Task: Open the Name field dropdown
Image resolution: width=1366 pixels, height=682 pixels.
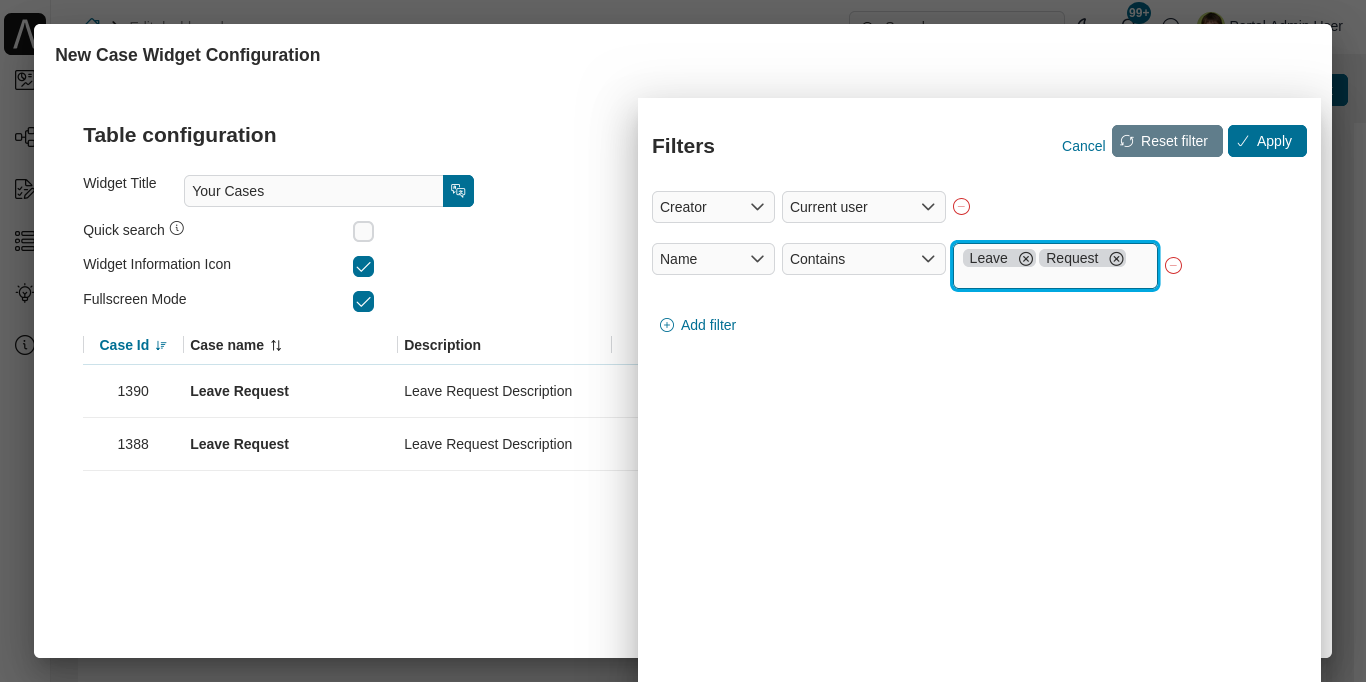Action: 713,259
